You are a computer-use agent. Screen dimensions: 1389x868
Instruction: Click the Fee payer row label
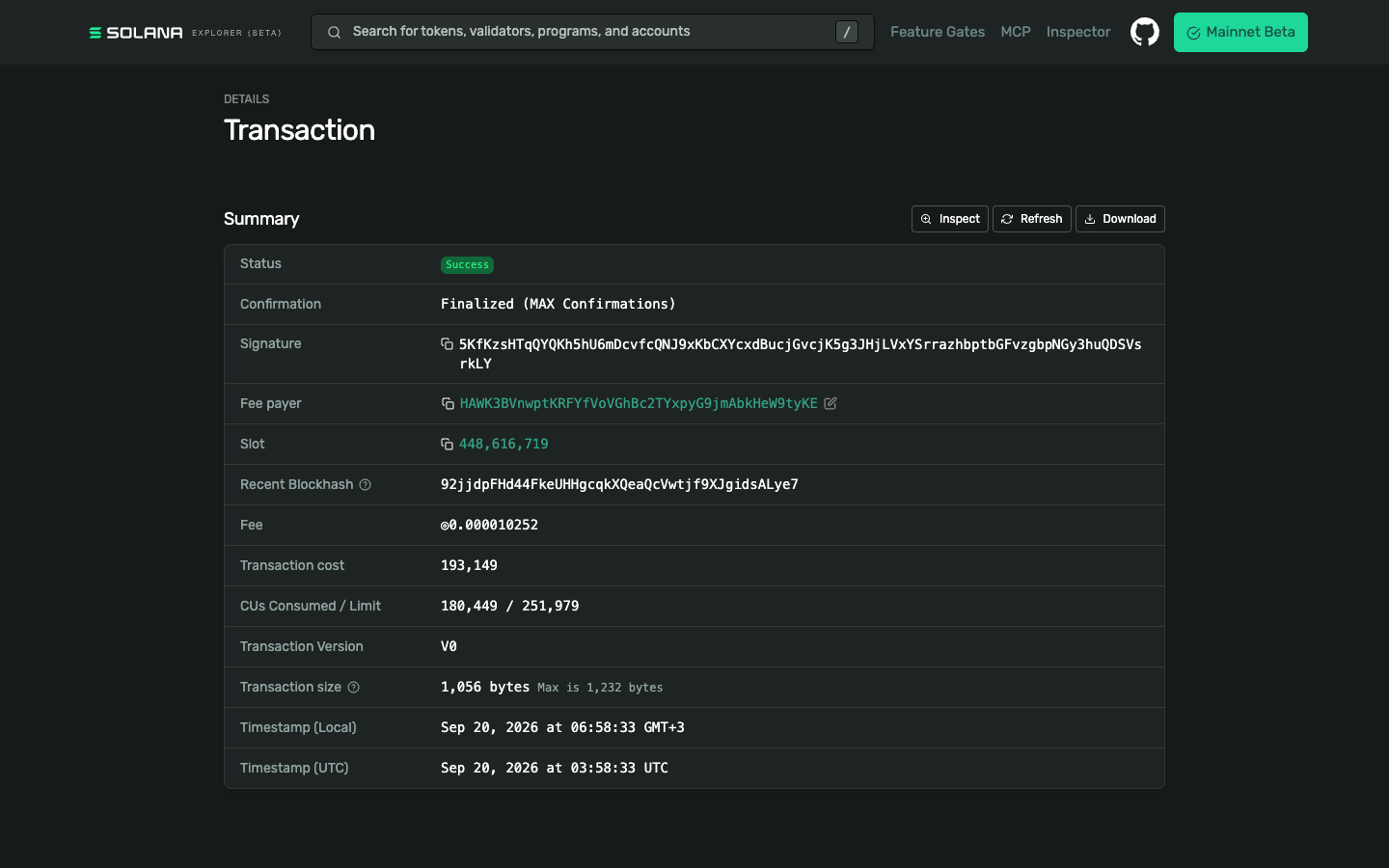click(x=271, y=403)
